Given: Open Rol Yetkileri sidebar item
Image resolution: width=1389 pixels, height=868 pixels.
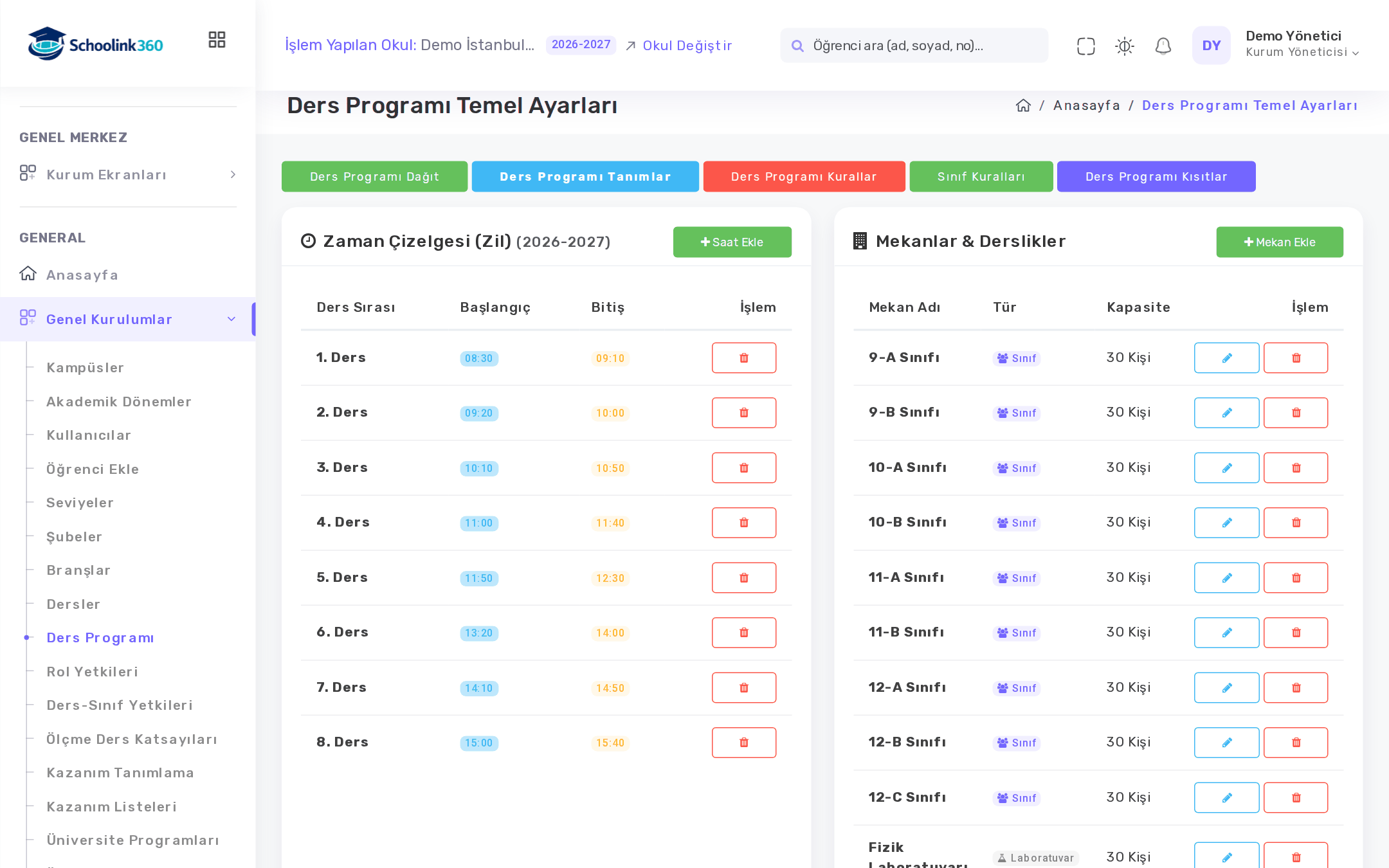Looking at the screenshot, I should coord(93,672).
